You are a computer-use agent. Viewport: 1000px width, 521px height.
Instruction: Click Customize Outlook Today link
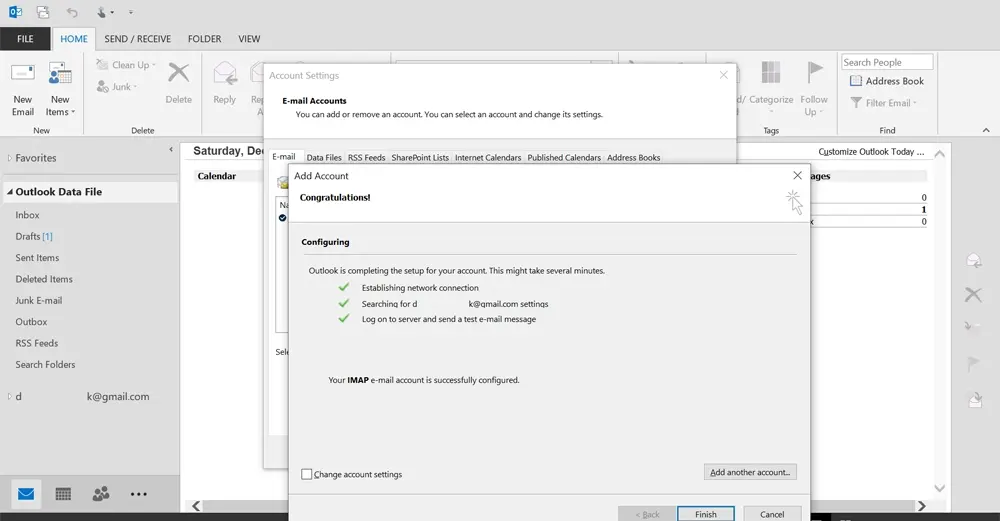tap(871, 152)
